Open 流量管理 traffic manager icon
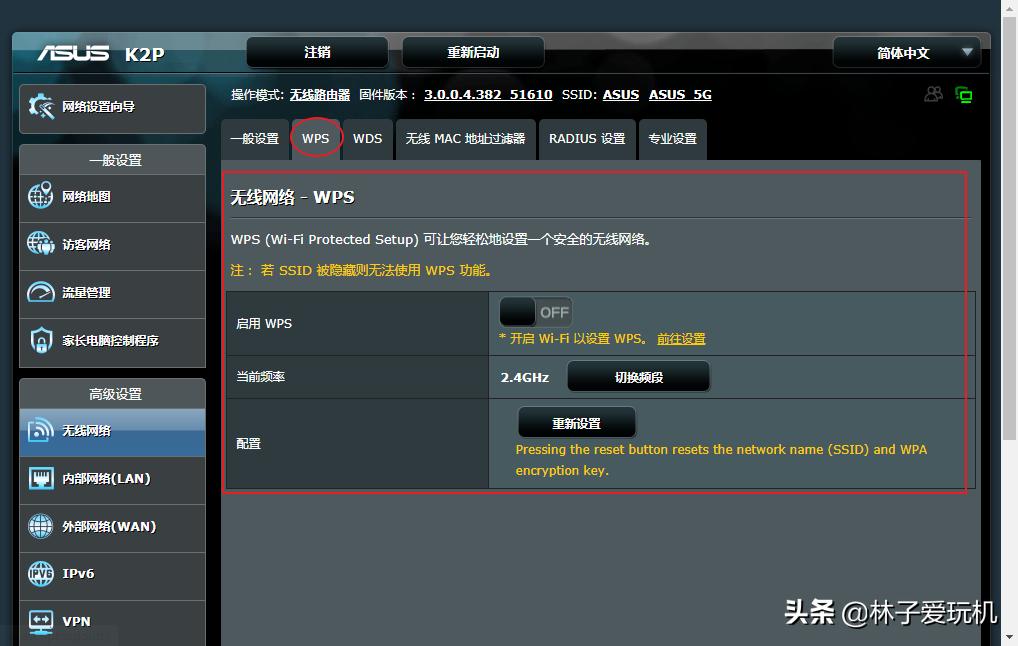This screenshot has width=1018, height=646. [40, 294]
